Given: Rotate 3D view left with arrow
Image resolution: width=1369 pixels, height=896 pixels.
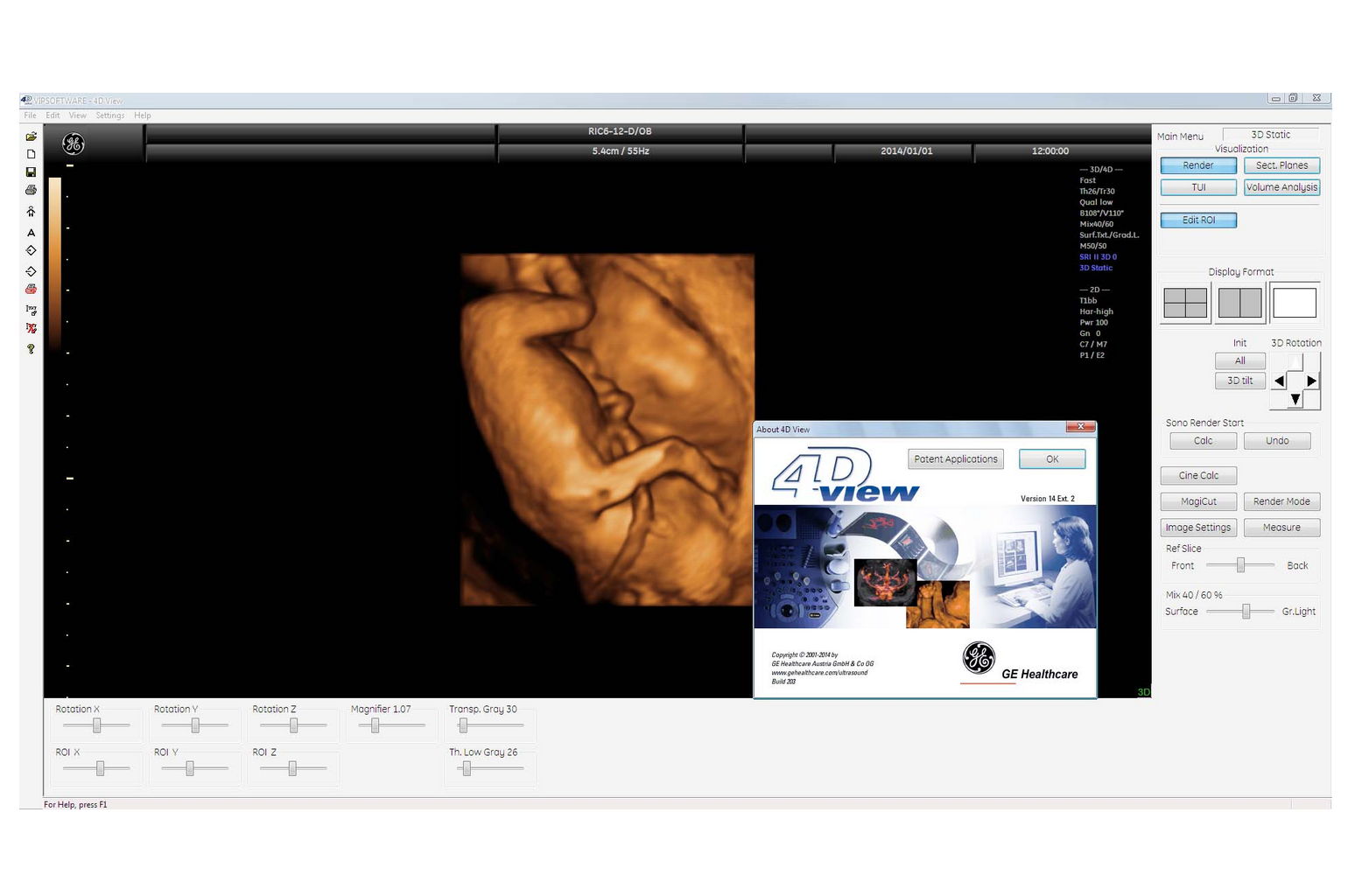Looking at the screenshot, I should click(1280, 381).
